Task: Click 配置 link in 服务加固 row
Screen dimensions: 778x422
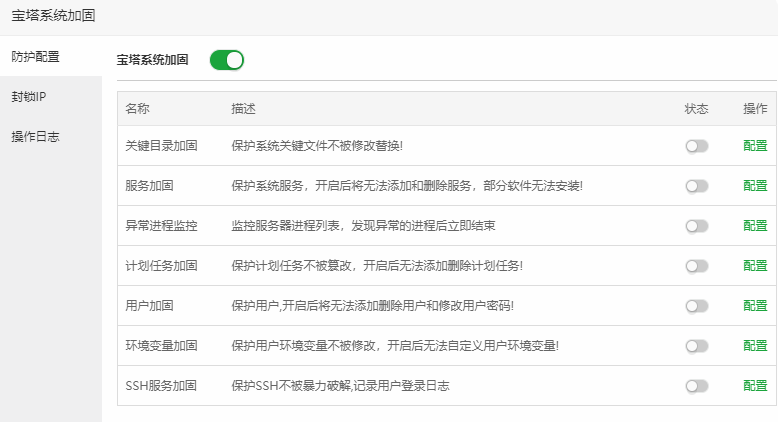Action: coord(755,186)
